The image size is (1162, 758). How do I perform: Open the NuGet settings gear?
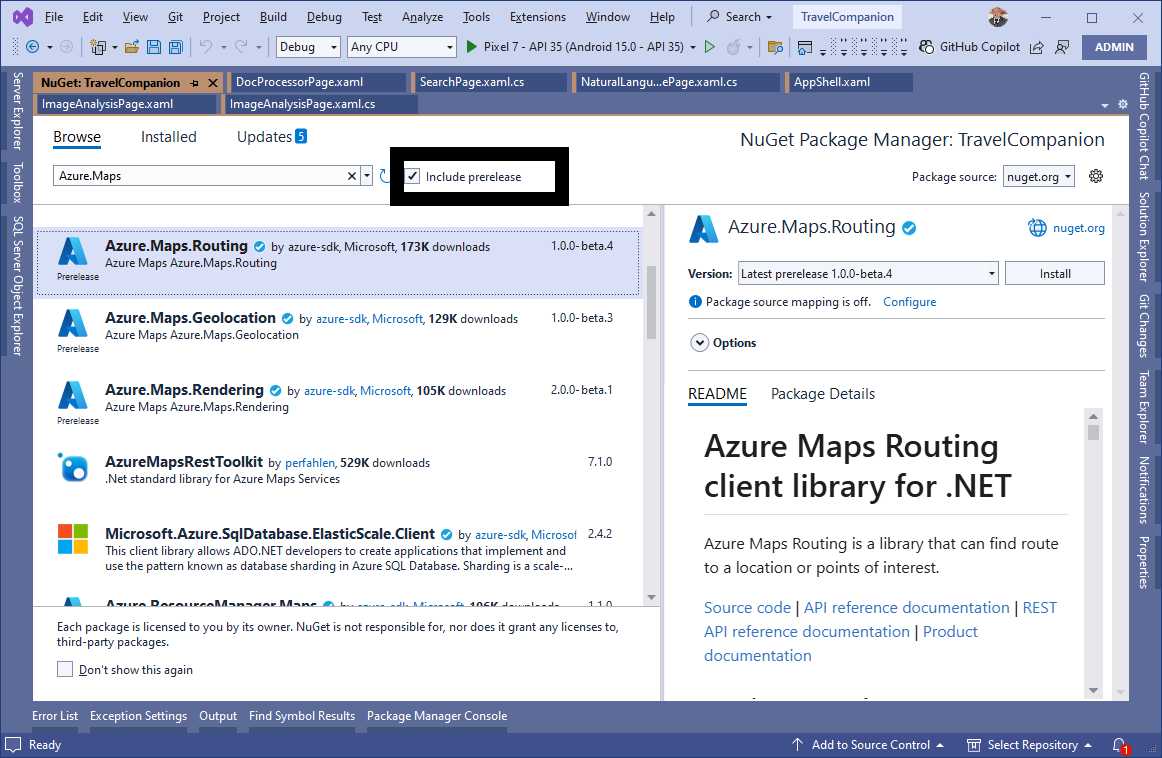(1095, 176)
